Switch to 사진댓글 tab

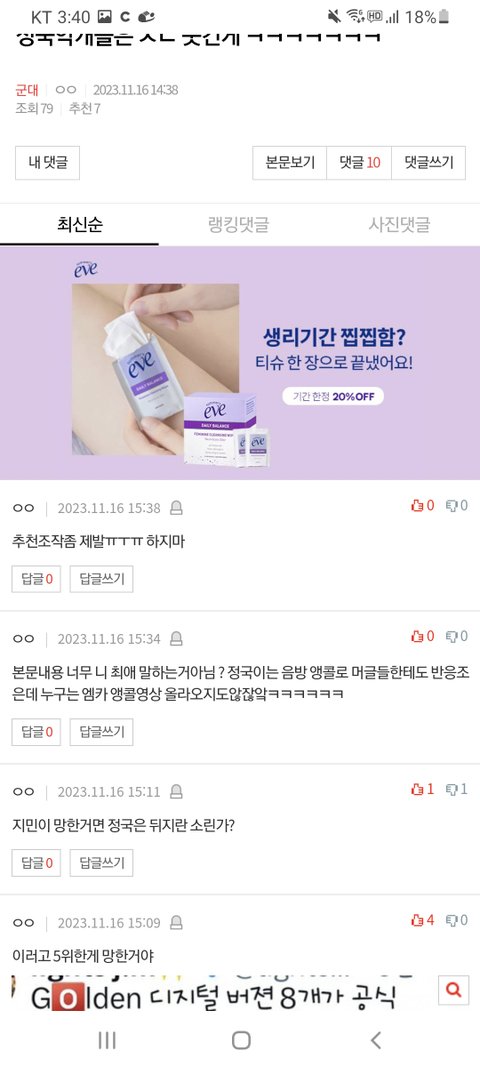(400, 225)
